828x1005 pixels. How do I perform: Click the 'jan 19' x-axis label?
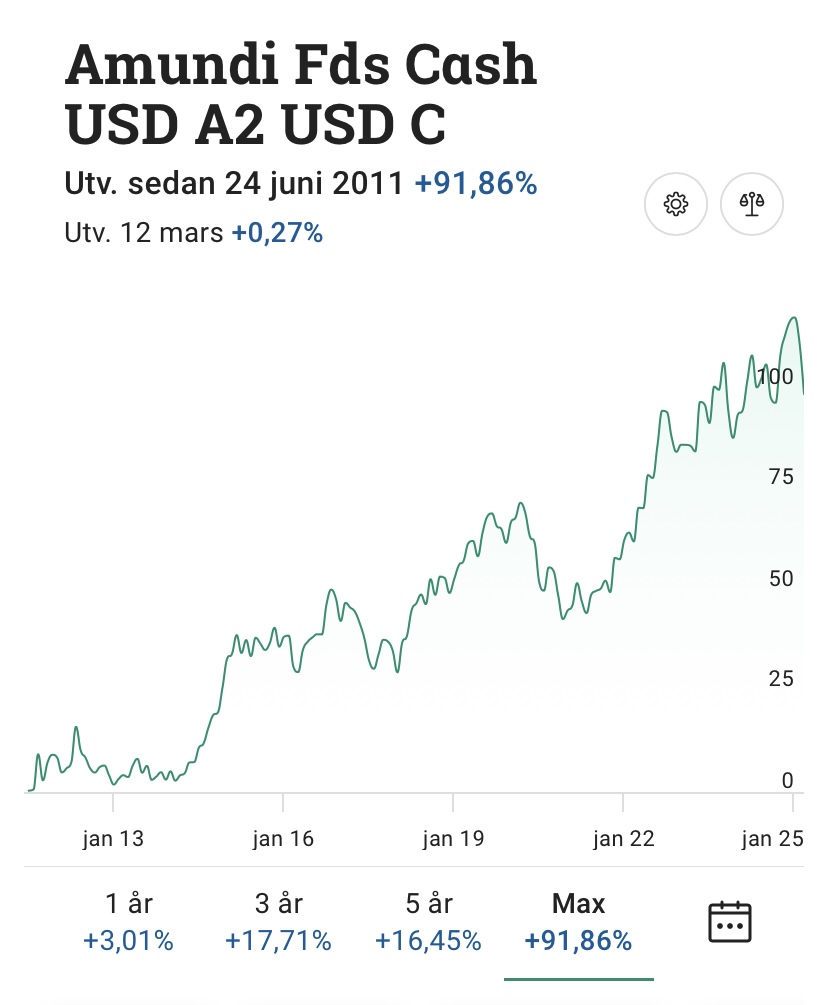[x=453, y=838]
